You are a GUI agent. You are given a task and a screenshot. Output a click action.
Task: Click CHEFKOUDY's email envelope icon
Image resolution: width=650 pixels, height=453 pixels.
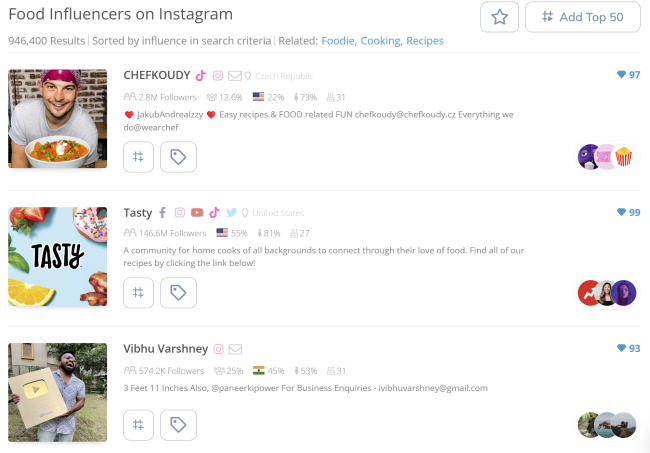coord(235,76)
